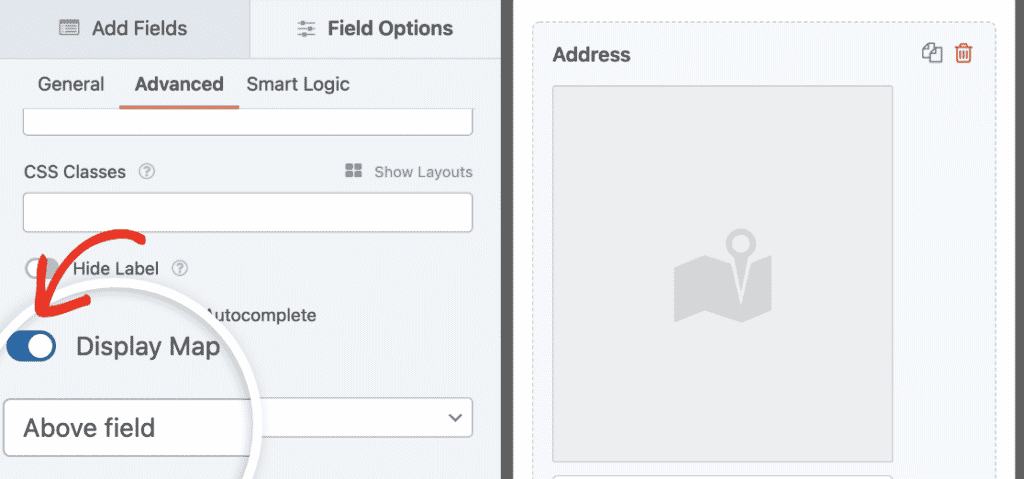Click the Add Fields tab icon
Image resolution: width=1024 pixels, height=479 pixels.
click(69, 28)
